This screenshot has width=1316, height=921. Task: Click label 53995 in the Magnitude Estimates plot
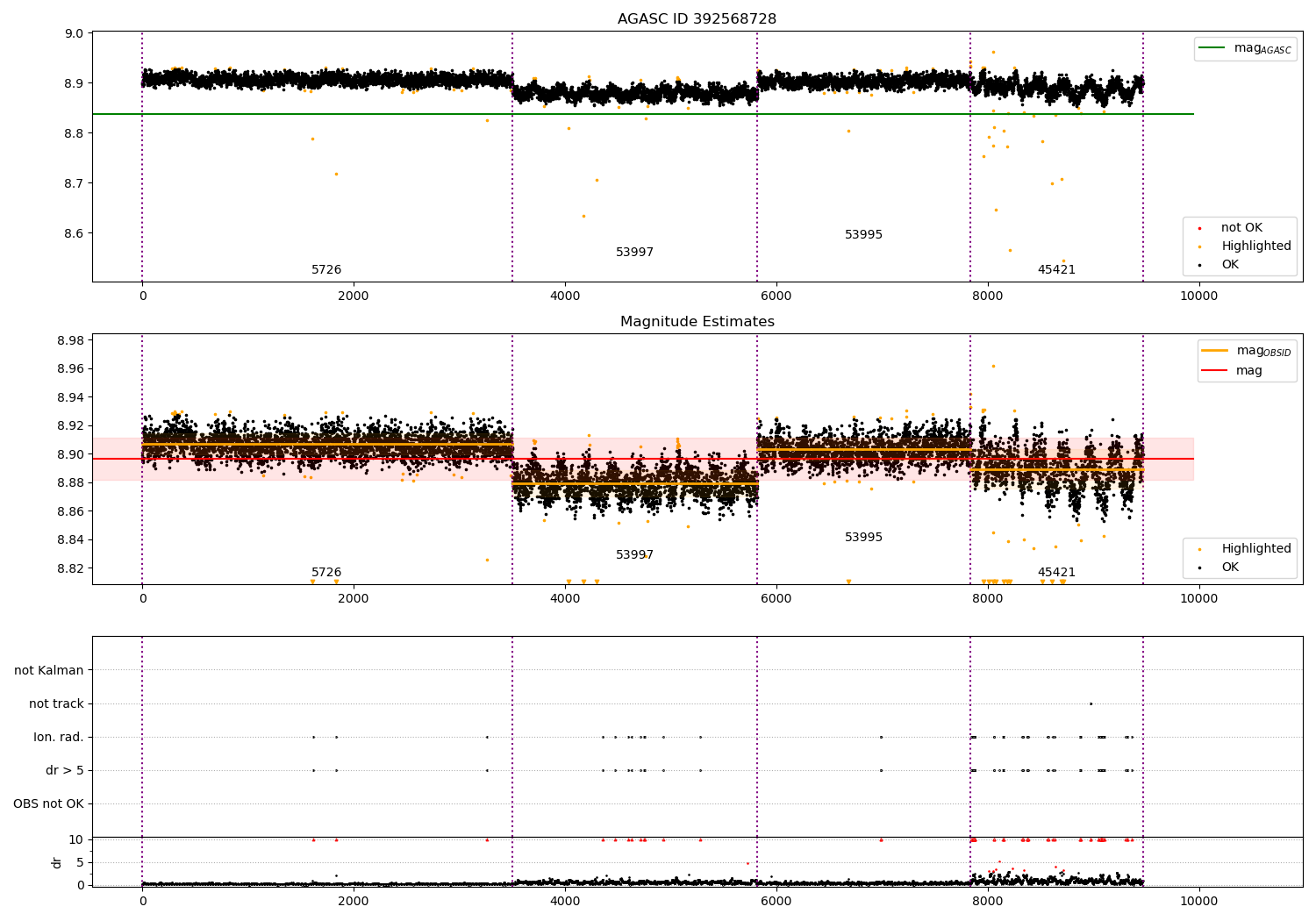tap(863, 538)
